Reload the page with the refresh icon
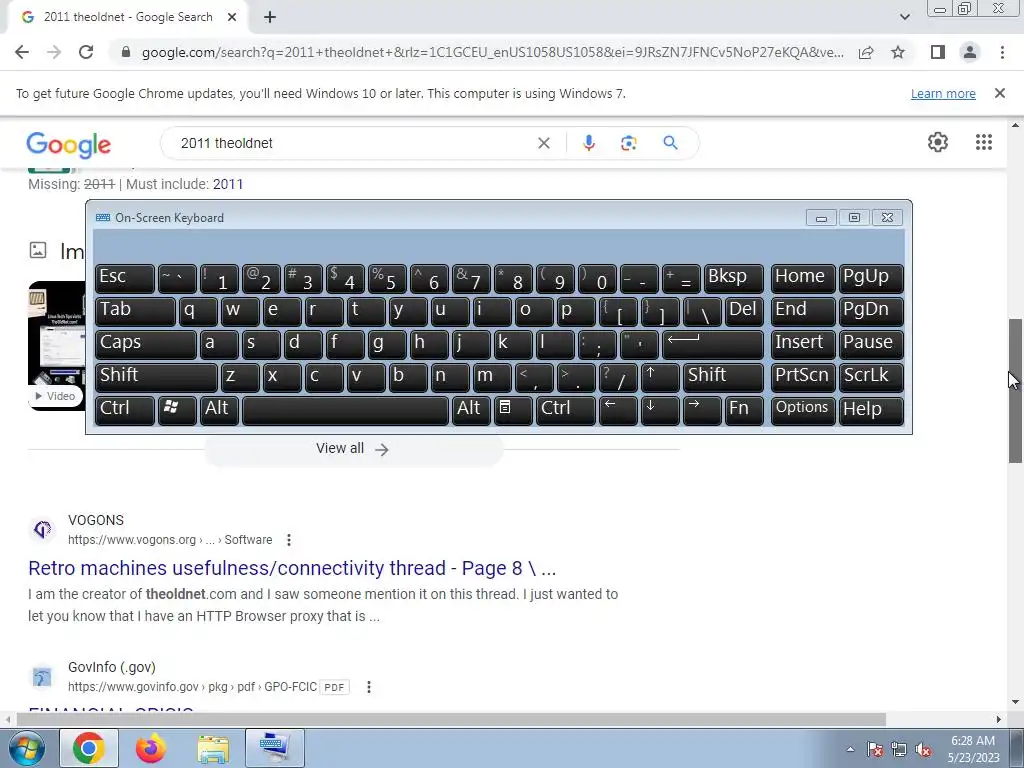 86,52
